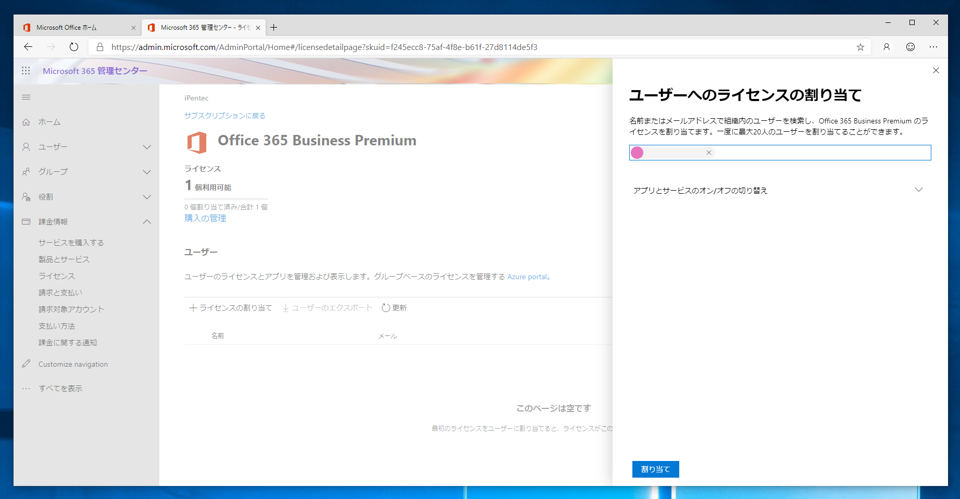Viewport: 960px width, 499px height.
Task: Open サービスを購入する in sidebar
Action: pyautogui.click(x=71, y=242)
